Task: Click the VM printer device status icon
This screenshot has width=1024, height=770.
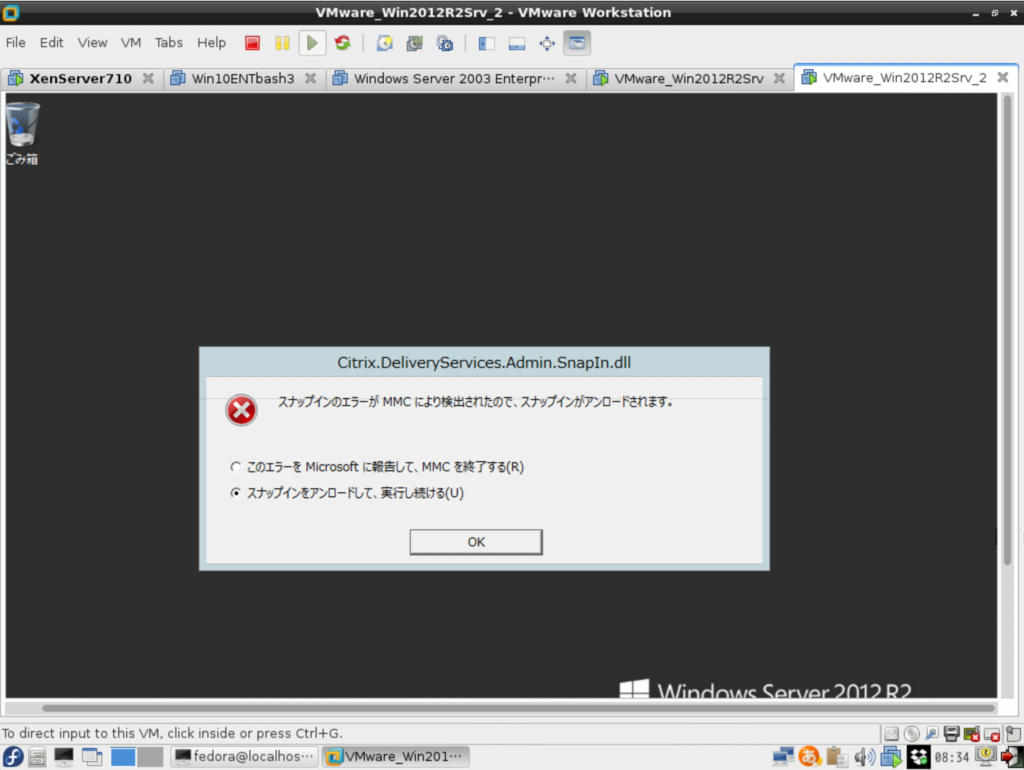Action: pyautogui.click(x=952, y=733)
